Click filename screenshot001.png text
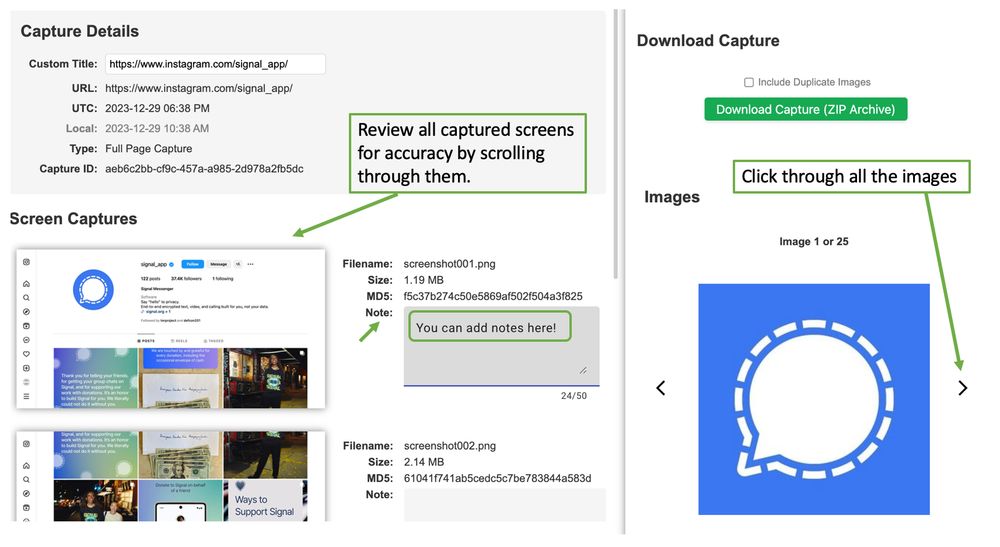Viewport: 1000px width, 547px height. pyautogui.click(x=450, y=264)
